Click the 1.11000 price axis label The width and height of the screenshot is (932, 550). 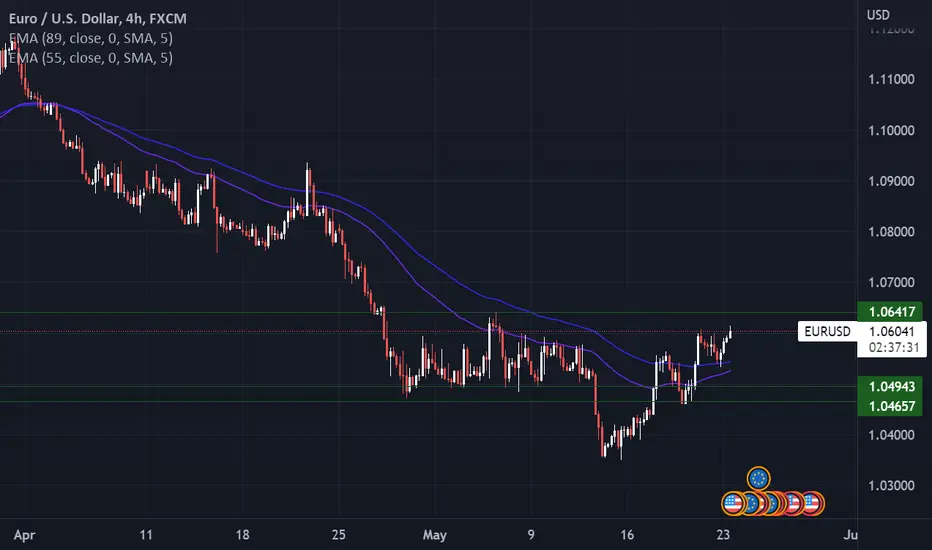(x=891, y=79)
